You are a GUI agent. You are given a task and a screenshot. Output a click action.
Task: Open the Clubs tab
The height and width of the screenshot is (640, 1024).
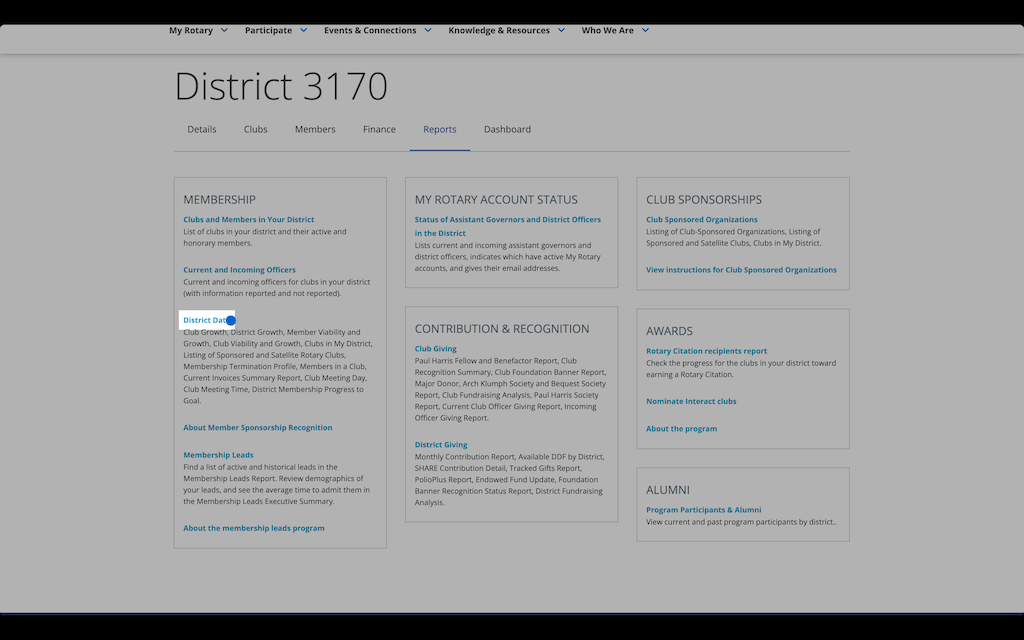(256, 129)
